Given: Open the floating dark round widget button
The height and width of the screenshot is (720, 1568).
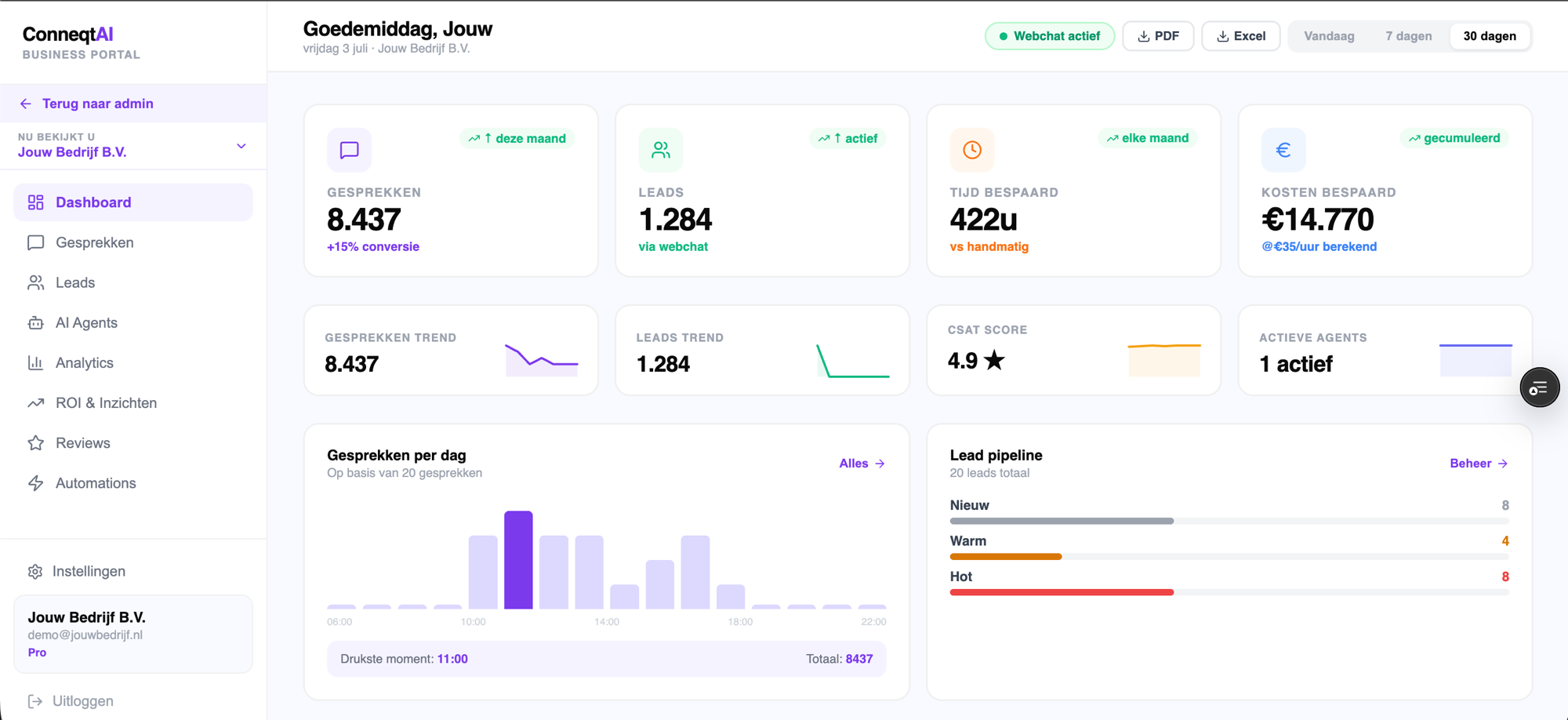Looking at the screenshot, I should tap(1540, 387).
